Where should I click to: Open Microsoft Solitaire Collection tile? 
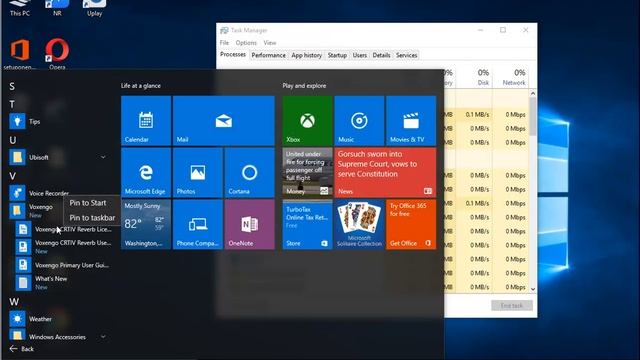coord(359,224)
